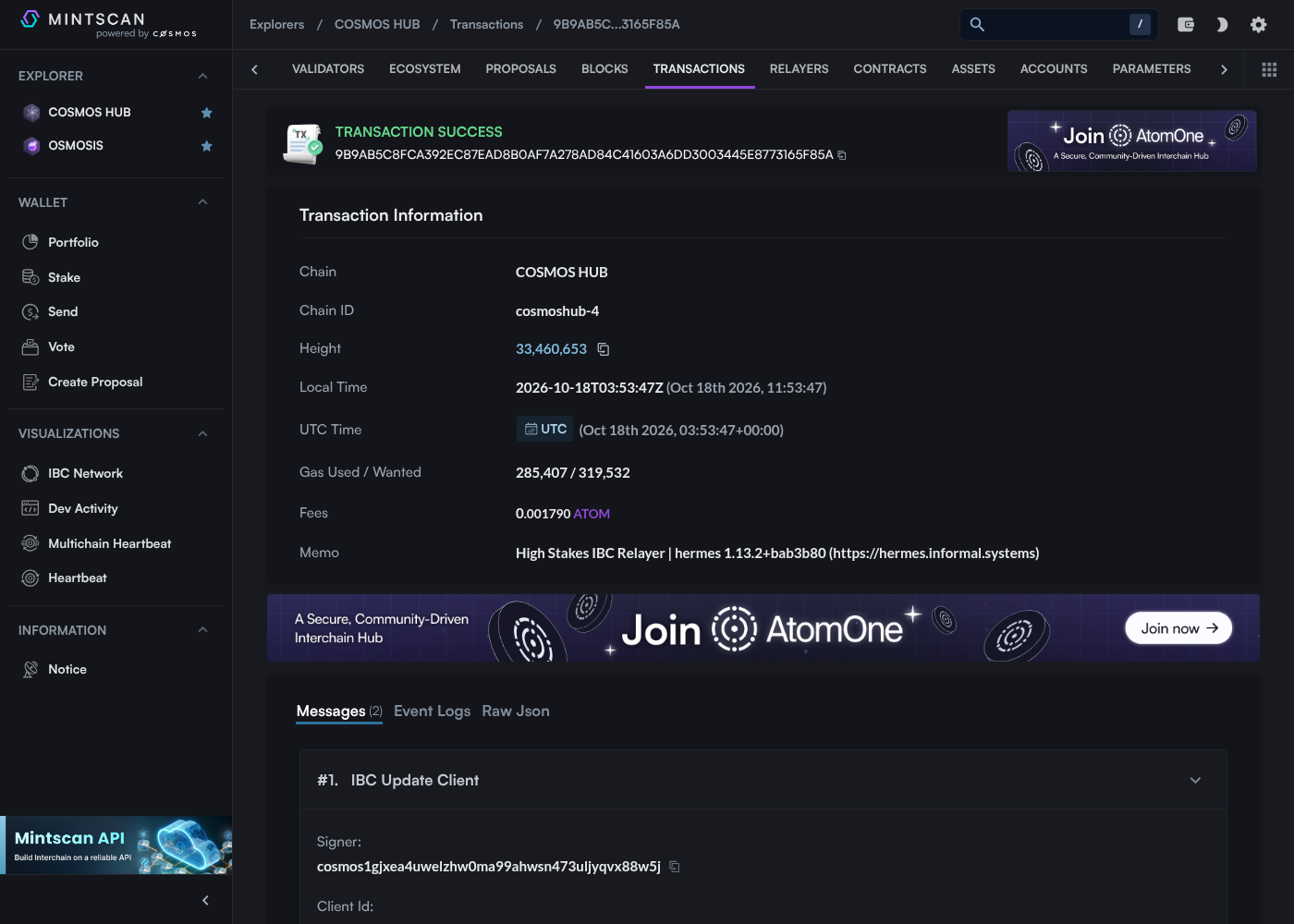Copy the block height value
The height and width of the screenshot is (924, 1294).
[604, 349]
